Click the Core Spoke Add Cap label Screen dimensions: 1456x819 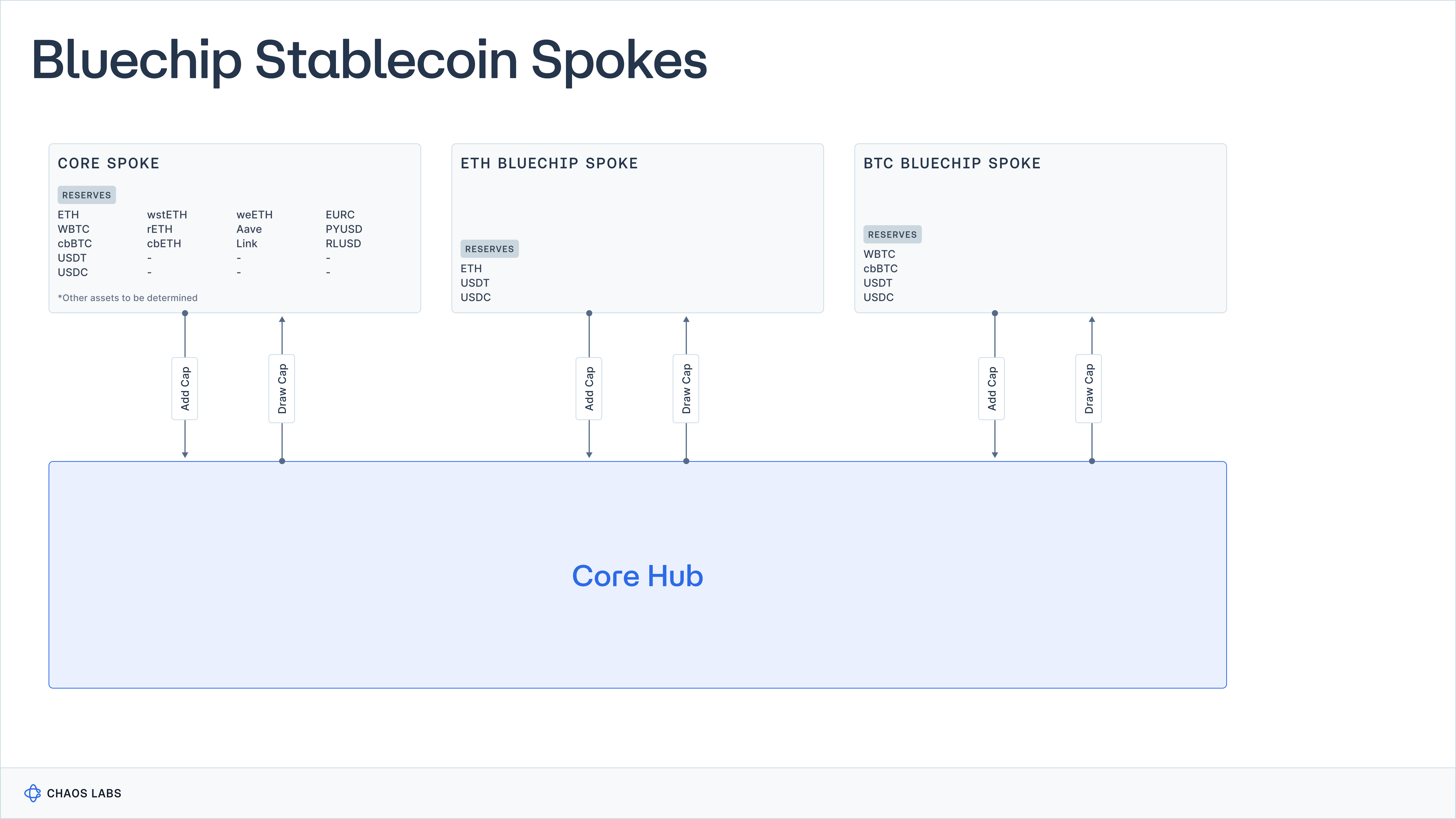click(185, 389)
